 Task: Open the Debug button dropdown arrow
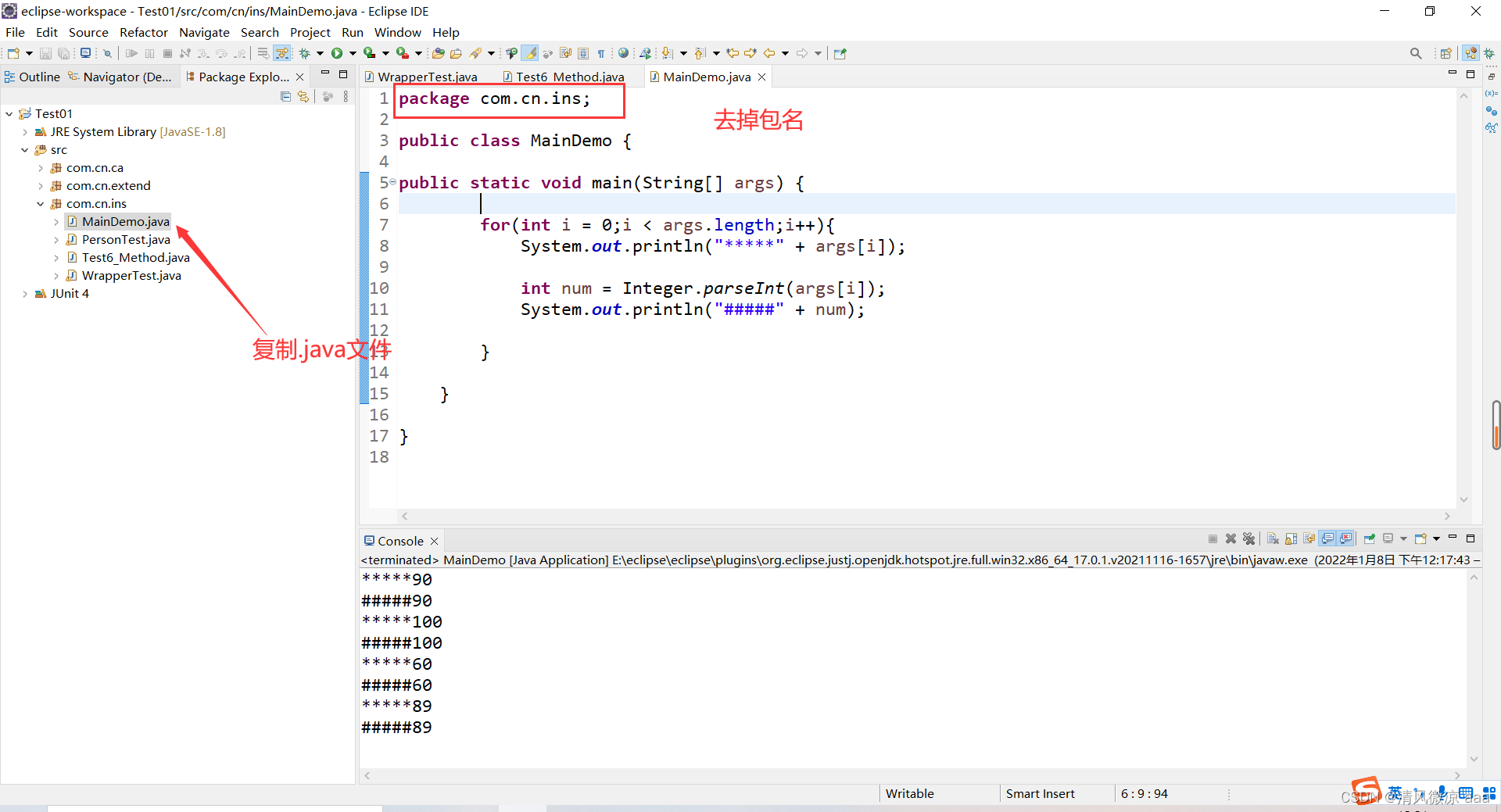pos(320,53)
